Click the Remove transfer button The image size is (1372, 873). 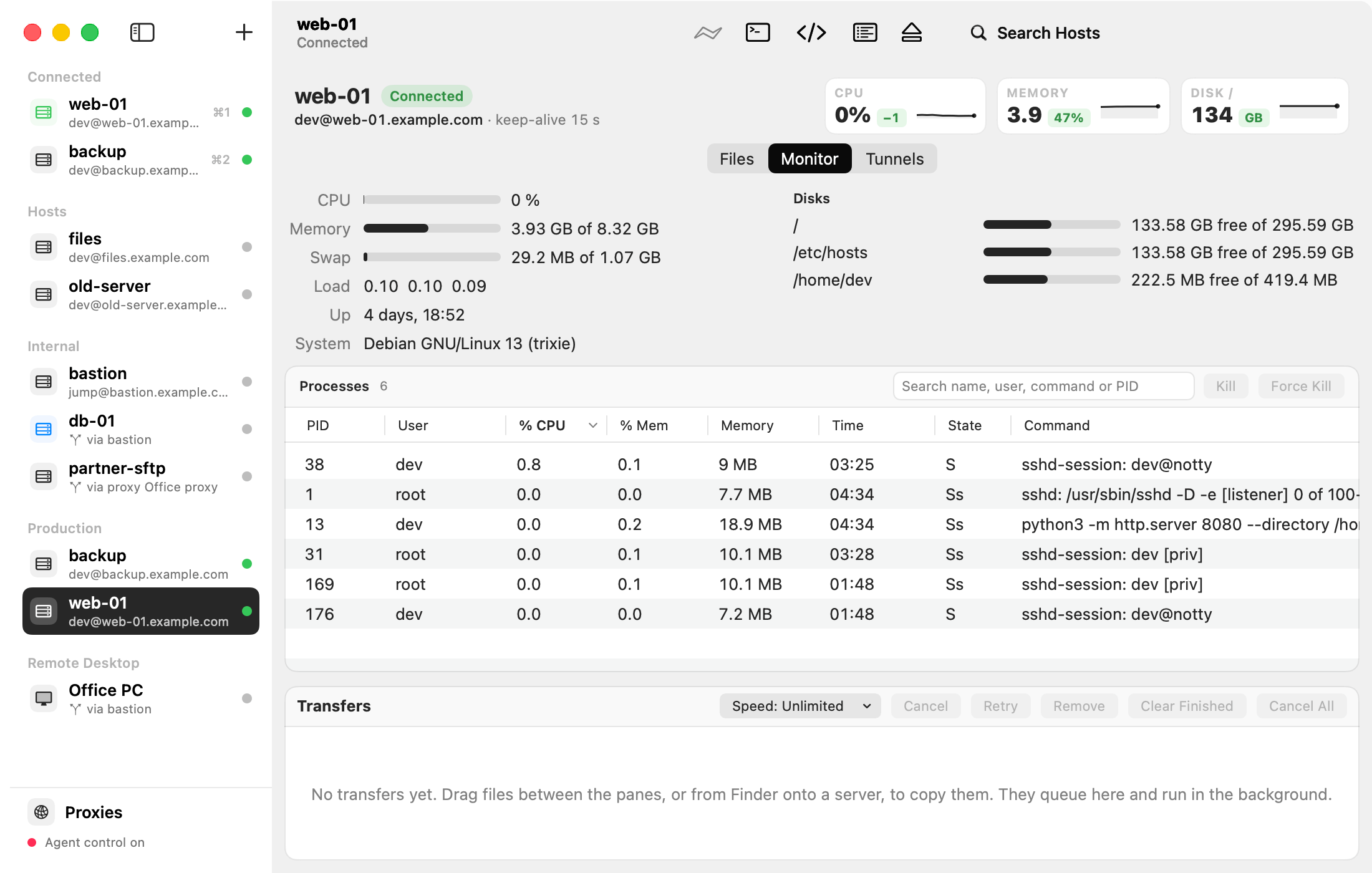tap(1079, 706)
